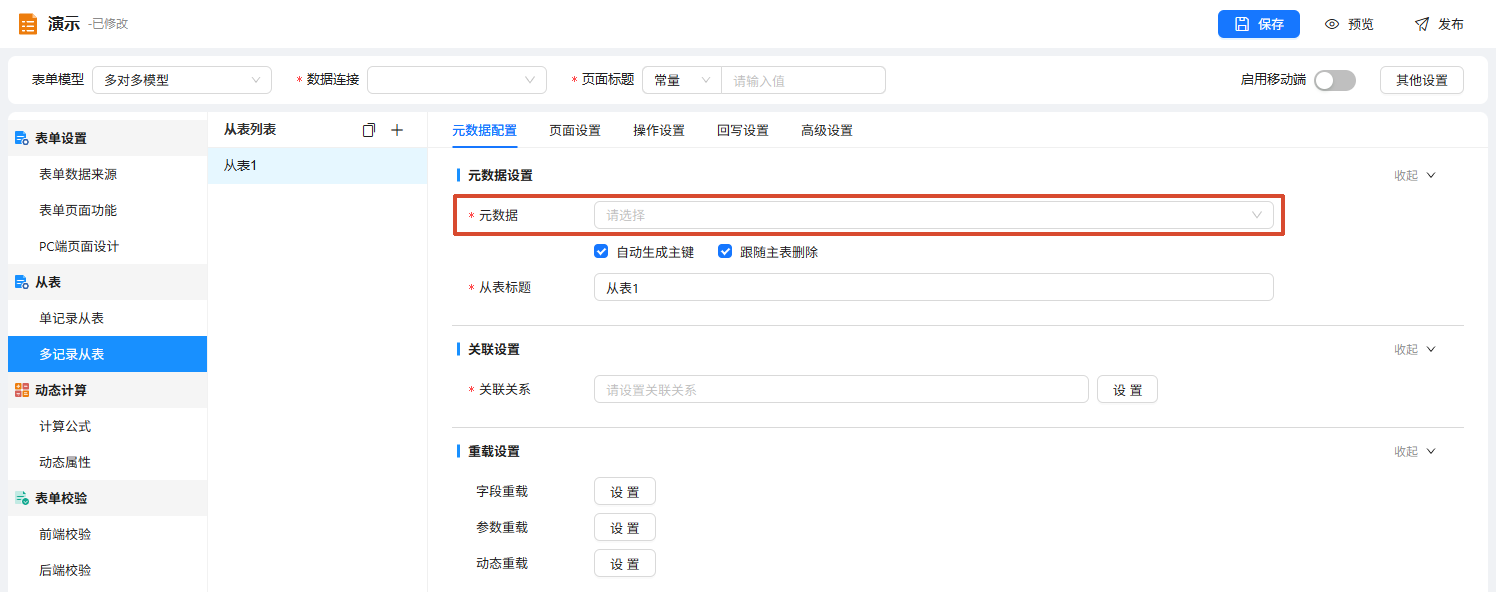This screenshot has width=1496, height=592.
Task: Uncheck the 跟随主表删除 checkbox
Action: click(725, 252)
